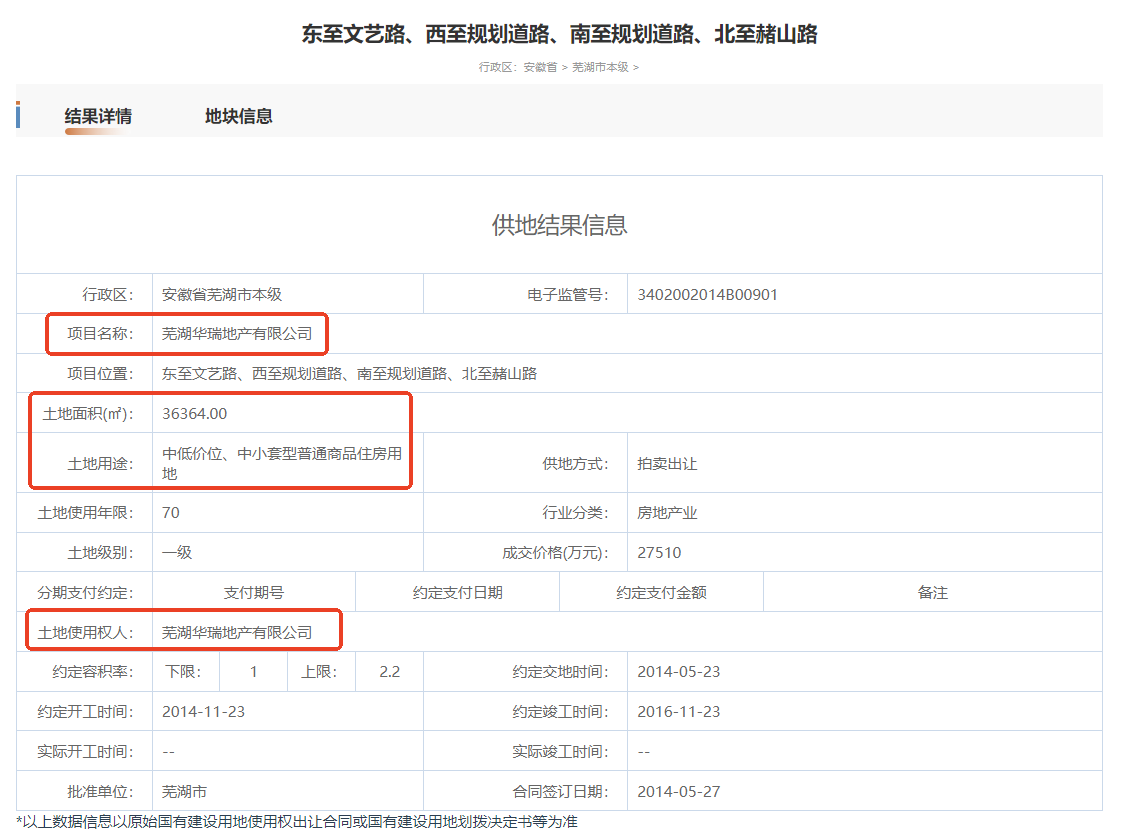Viewport: 1122px width, 834px height.
Task: Click the 供地方式 value 拍卖出让
Action: point(667,464)
